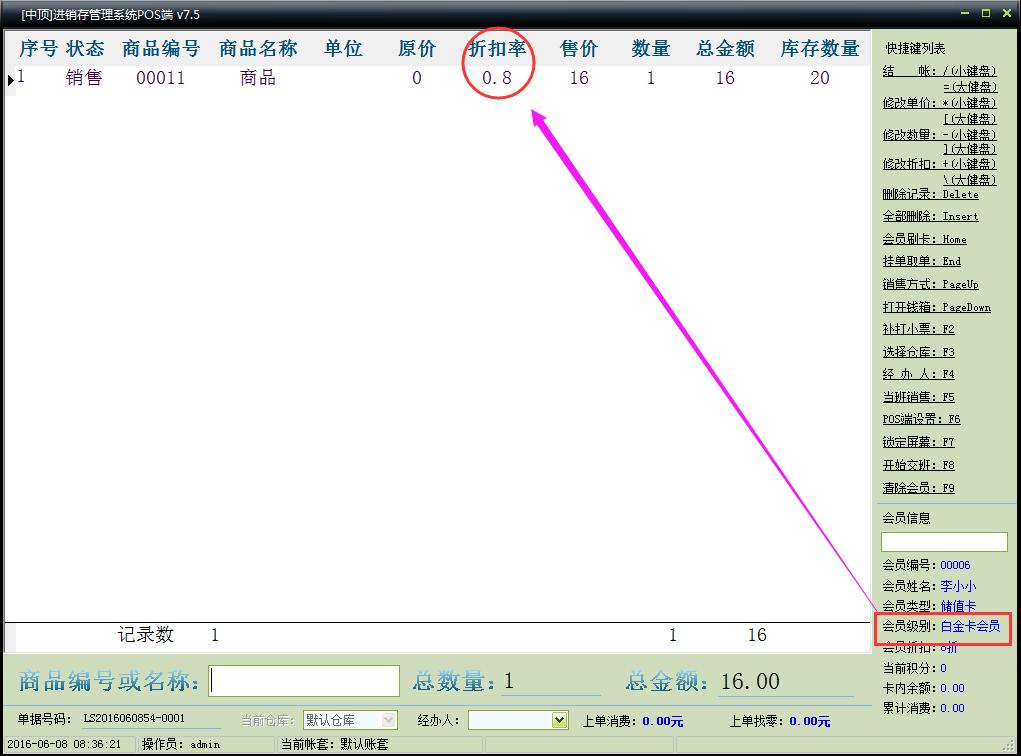Open the 经办人 dropdown

[559, 720]
